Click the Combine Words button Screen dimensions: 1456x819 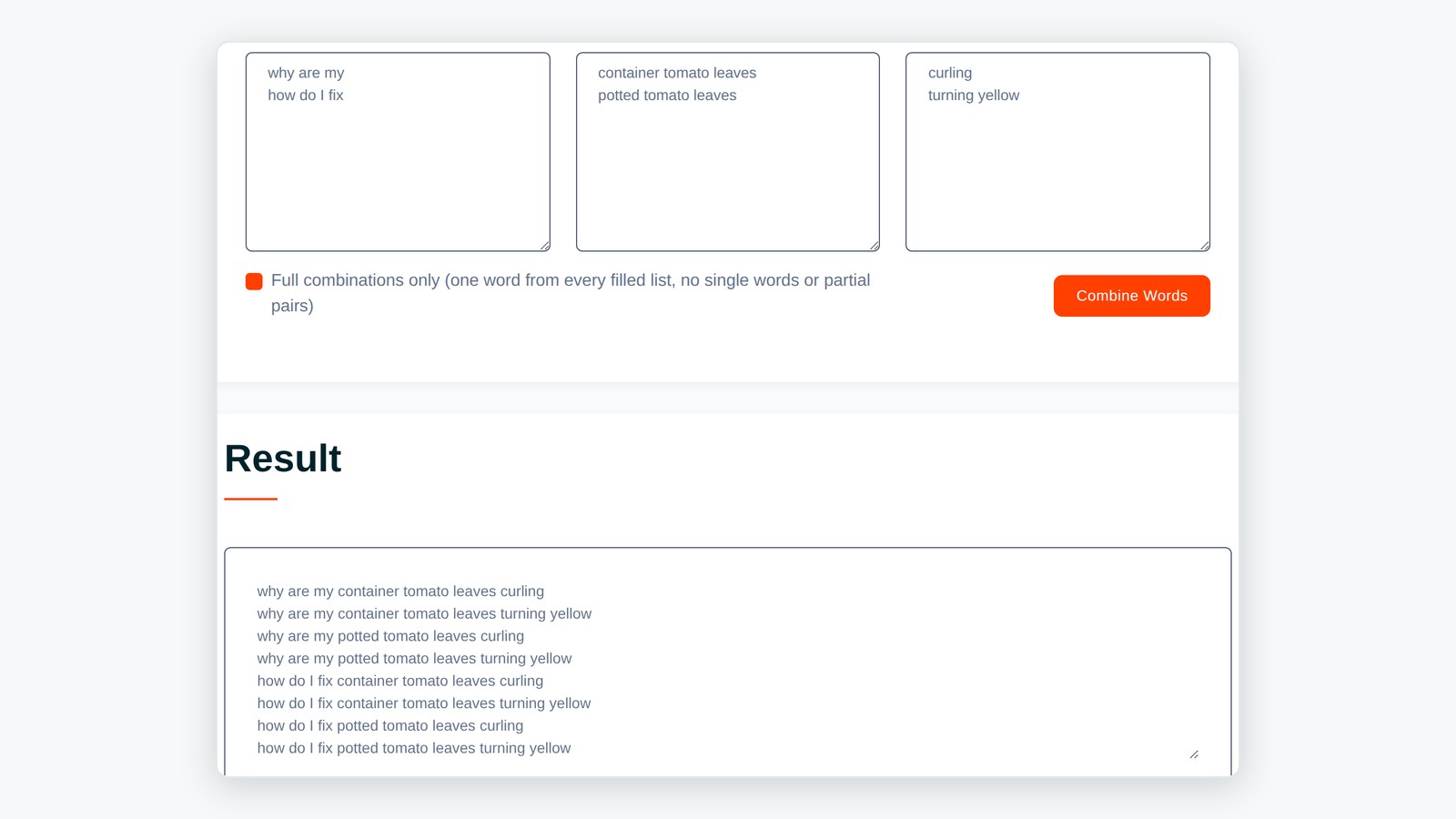pyautogui.click(x=1131, y=296)
